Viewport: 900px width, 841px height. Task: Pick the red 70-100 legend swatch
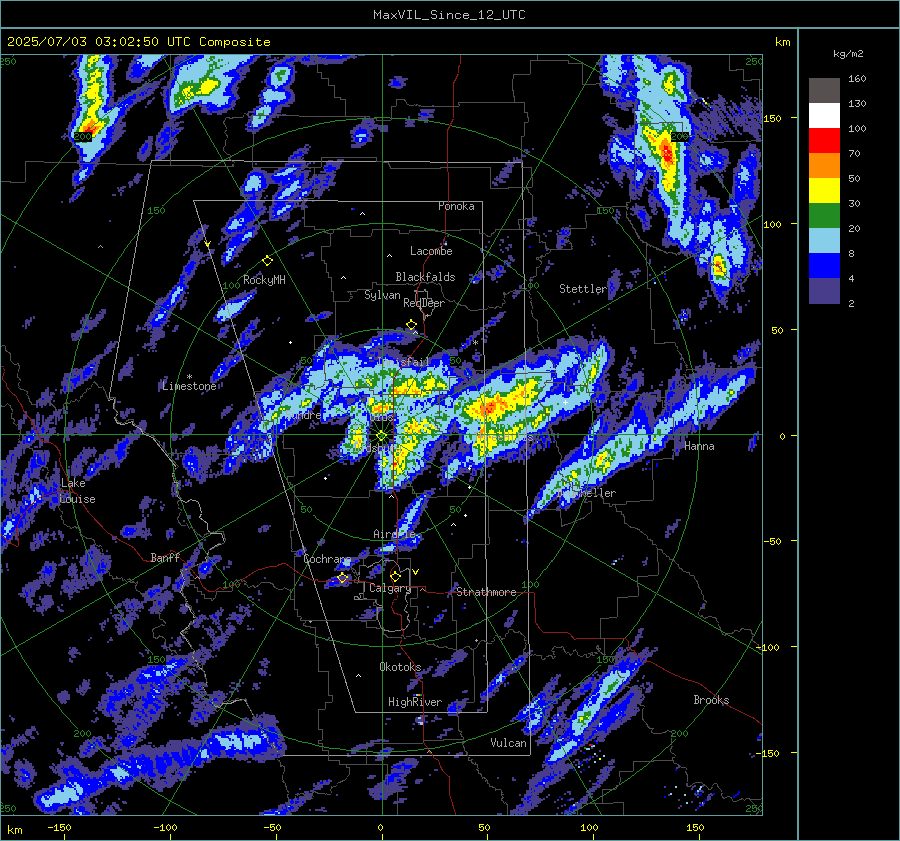[x=824, y=141]
